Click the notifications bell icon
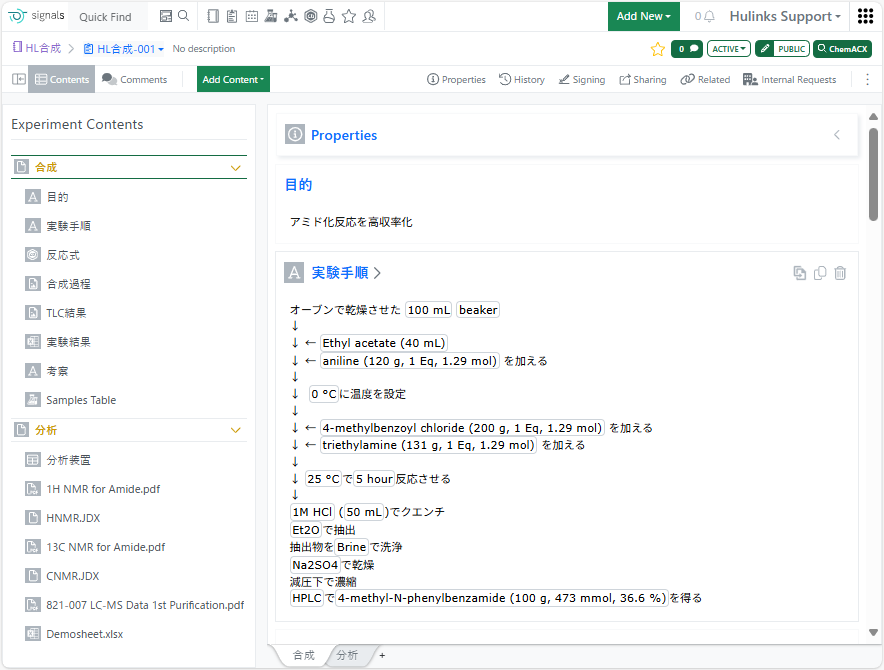 click(x=709, y=16)
